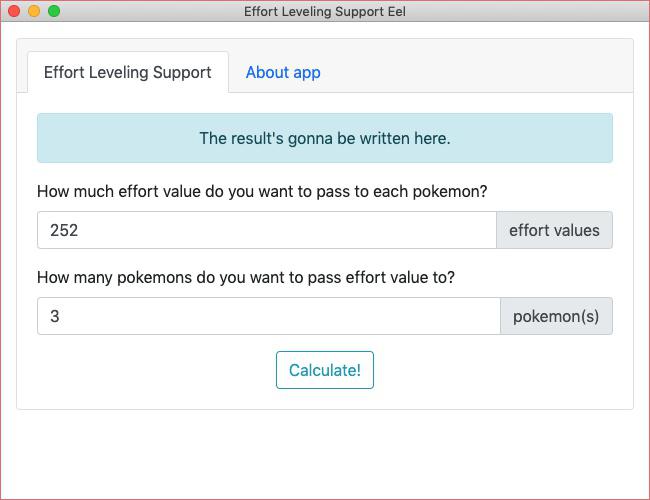Click the 'How much effort value' question label

click(x=262, y=192)
